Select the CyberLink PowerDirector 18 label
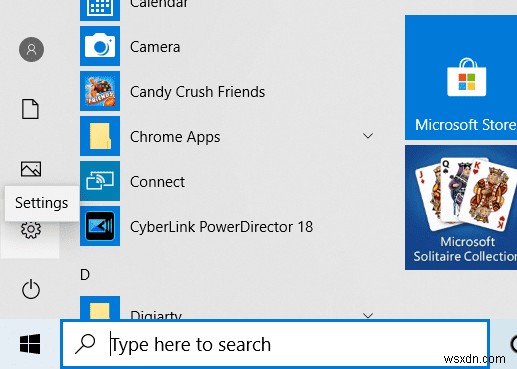The image size is (517, 369). point(221,227)
